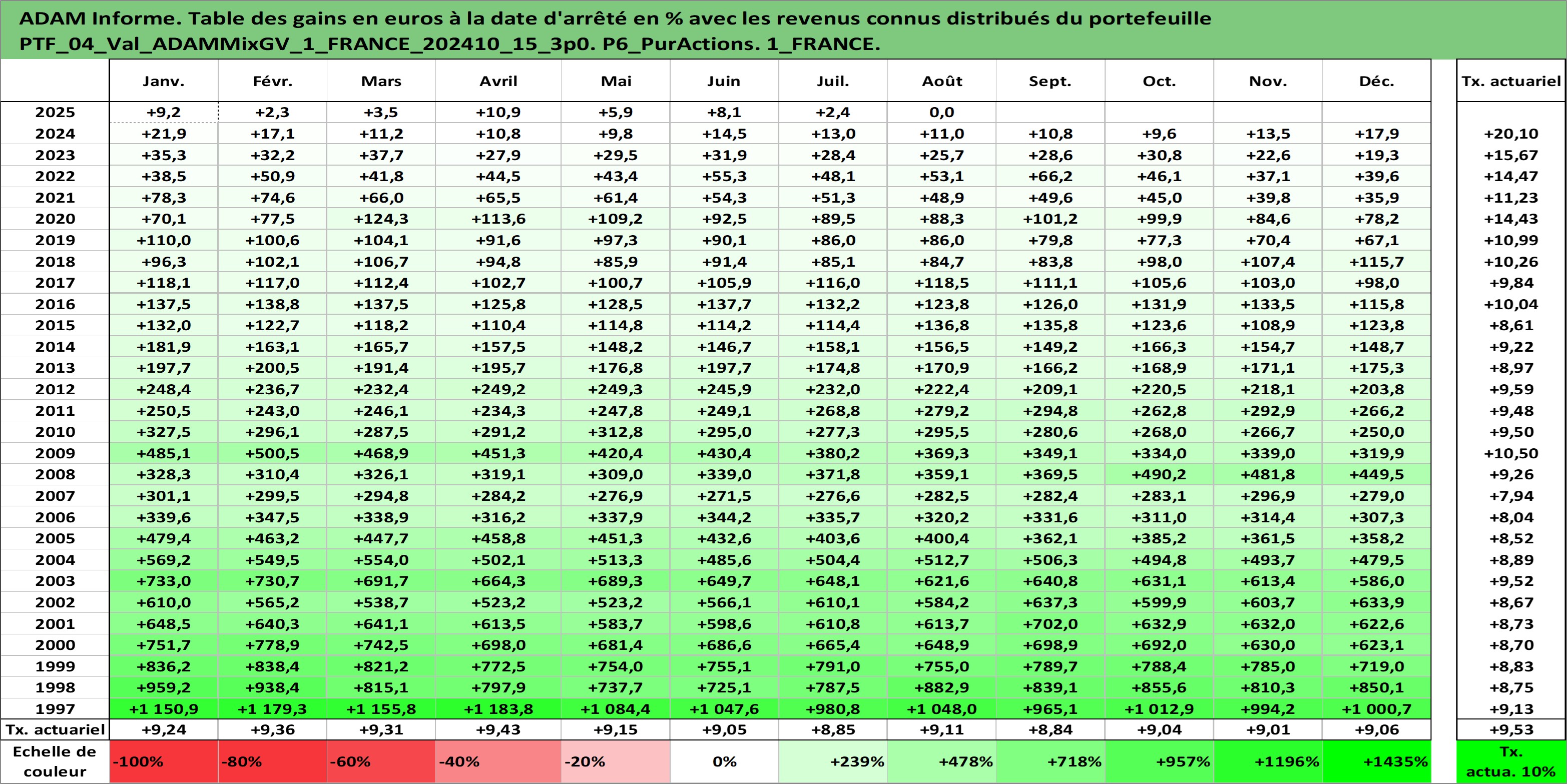Click the +478% green swatch
Viewport: 1567px width, 784px height.
click(x=942, y=761)
